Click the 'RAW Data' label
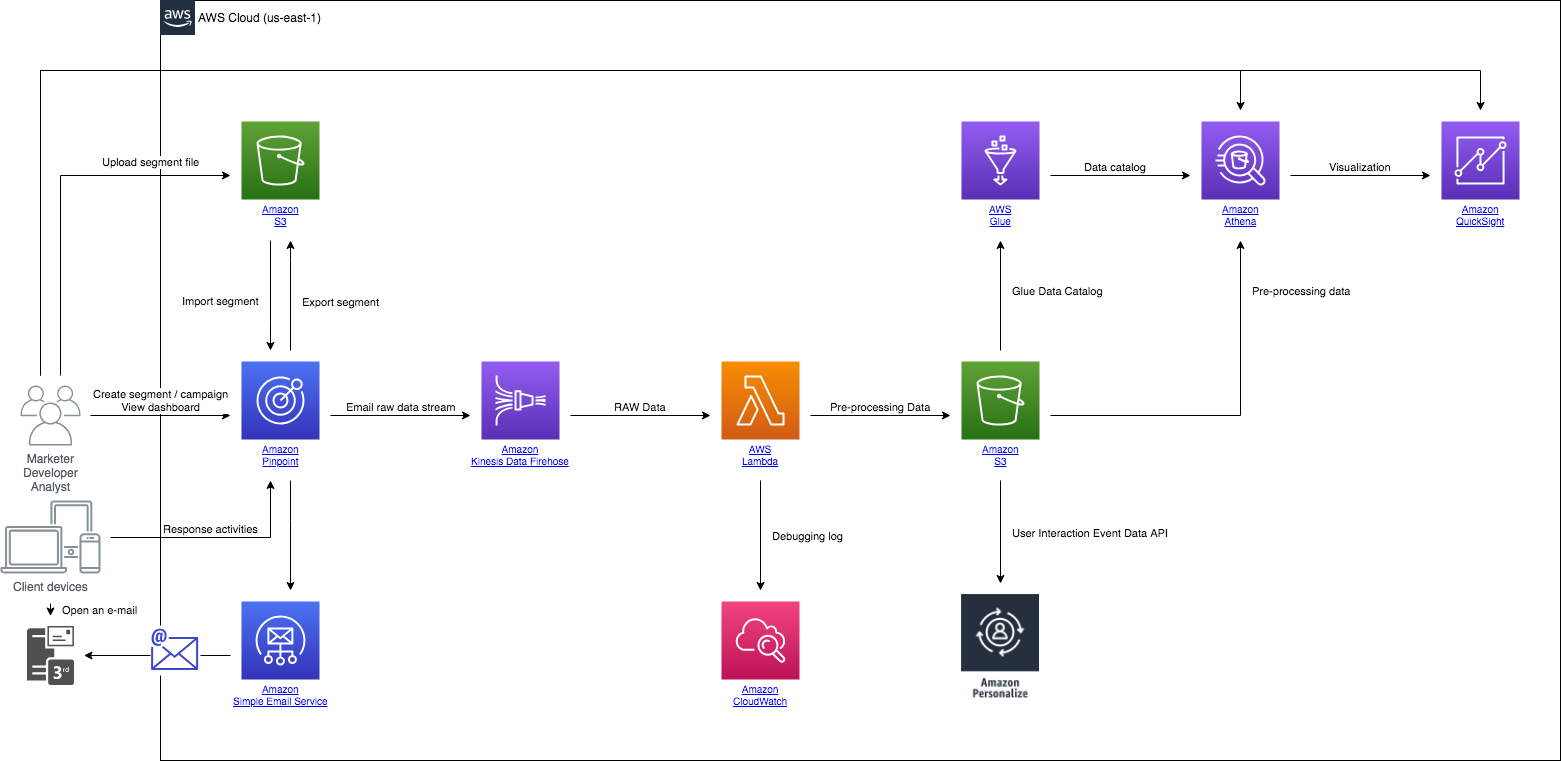Image resolution: width=1561 pixels, height=761 pixels. 640,407
